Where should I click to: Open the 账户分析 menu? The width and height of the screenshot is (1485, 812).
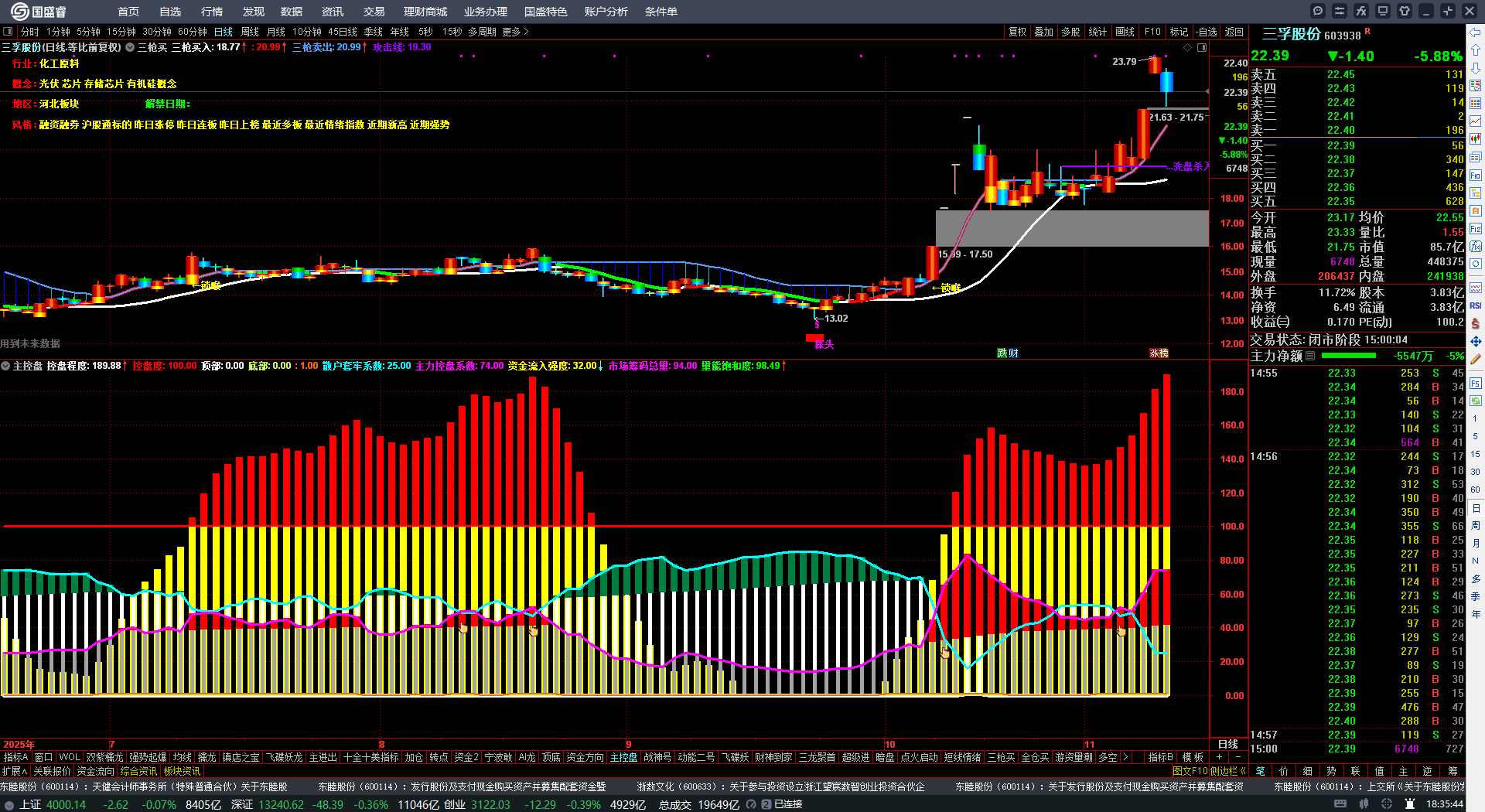coord(606,12)
